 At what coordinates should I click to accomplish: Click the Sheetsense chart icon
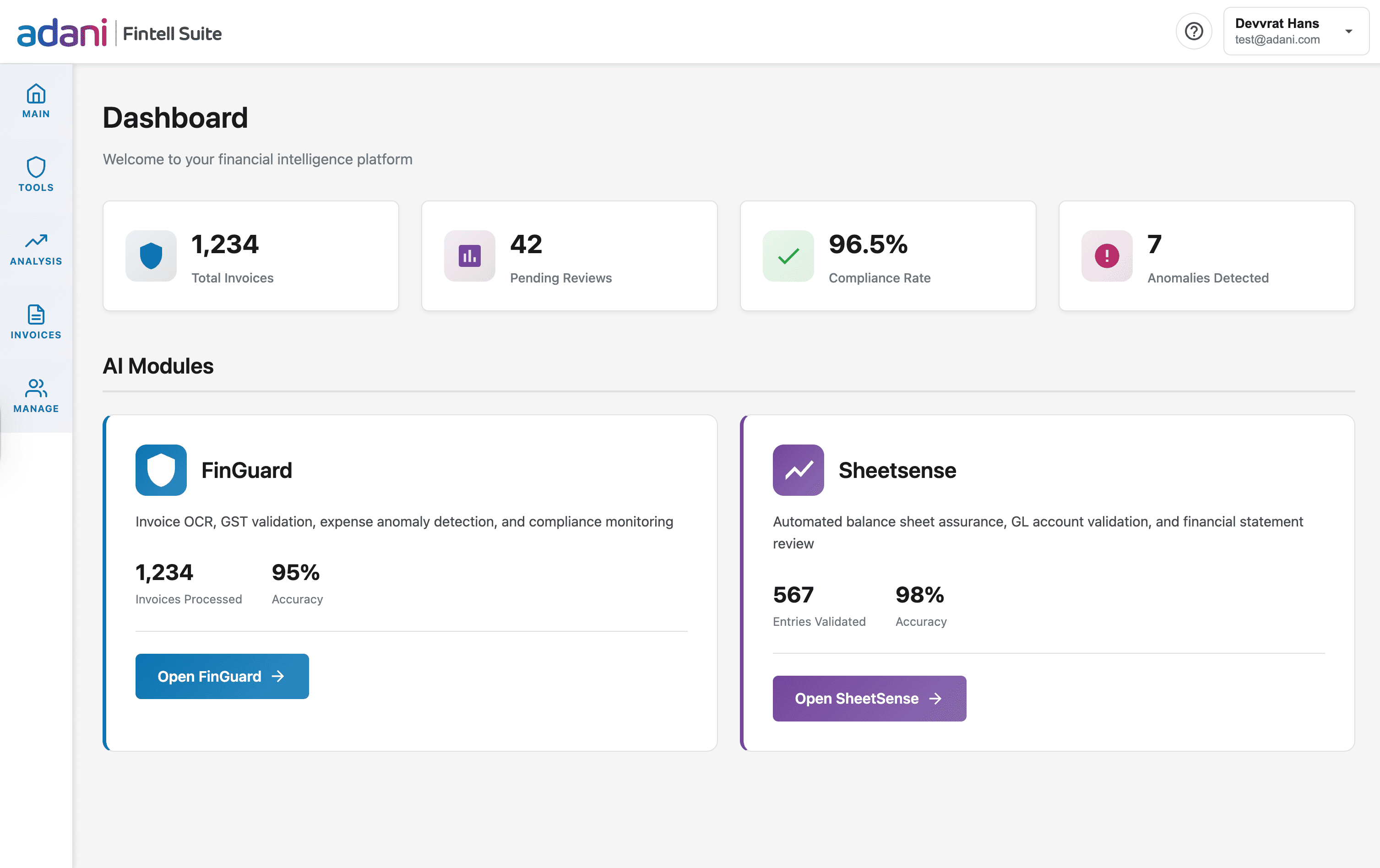(798, 470)
